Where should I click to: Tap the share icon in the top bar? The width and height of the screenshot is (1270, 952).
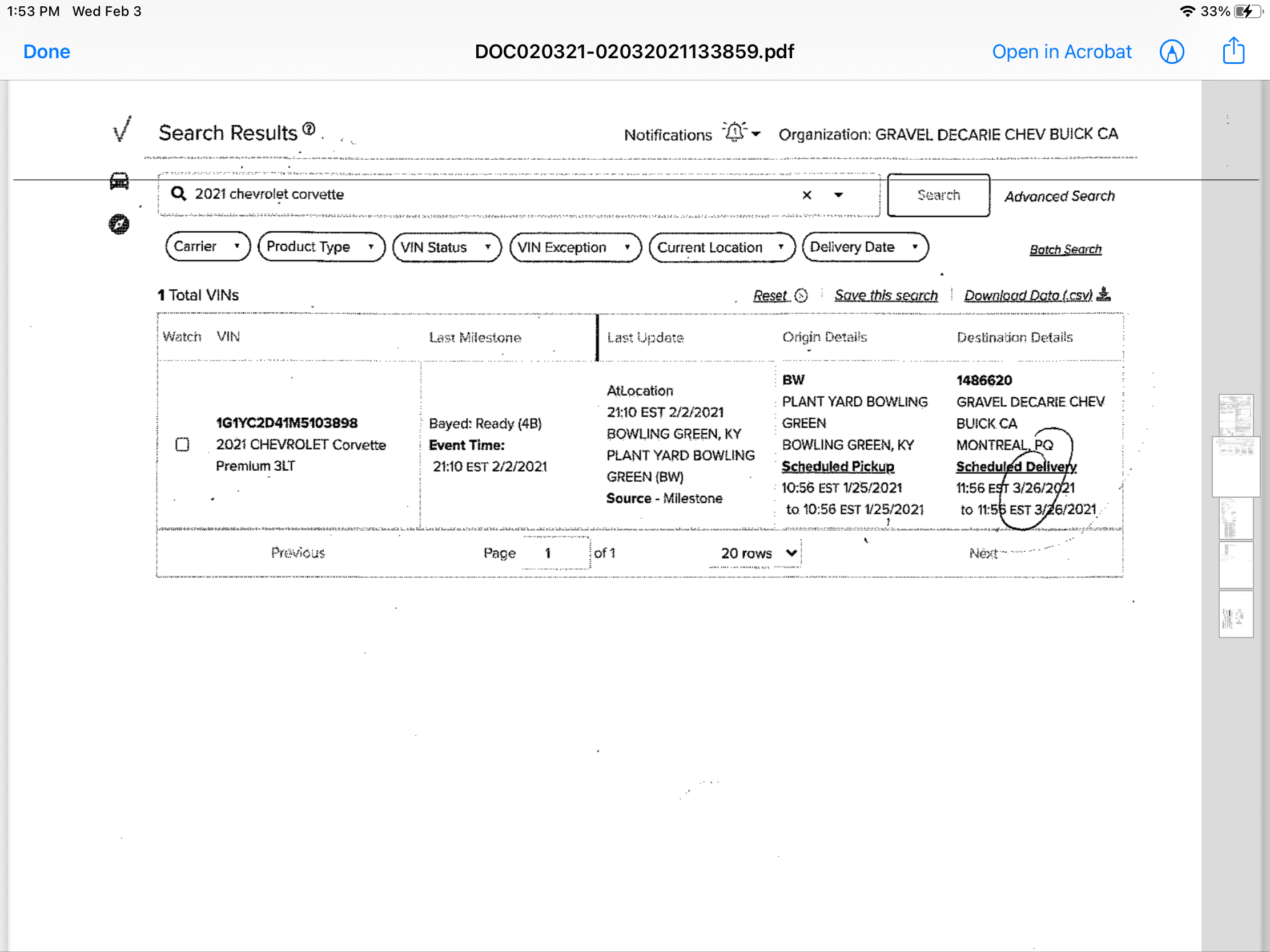click(x=1233, y=51)
